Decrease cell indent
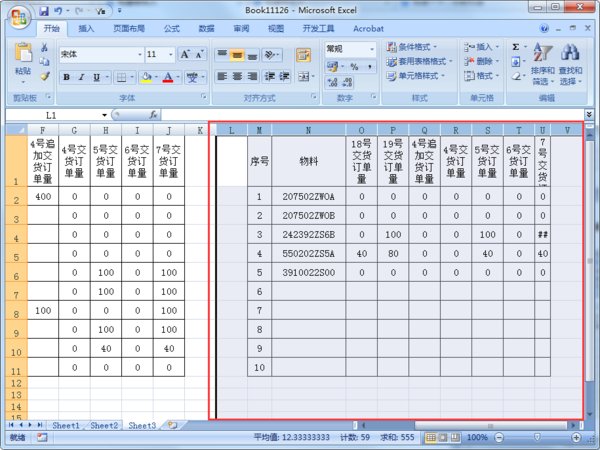This screenshot has height=450, width=600. (270, 77)
